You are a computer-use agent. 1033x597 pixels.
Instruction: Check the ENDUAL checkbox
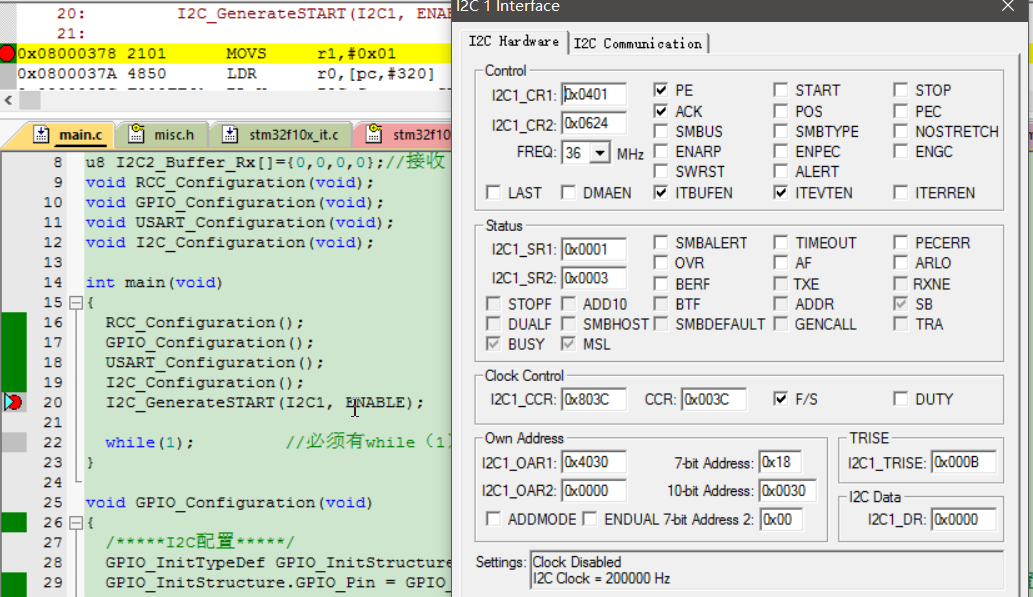pos(590,519)
